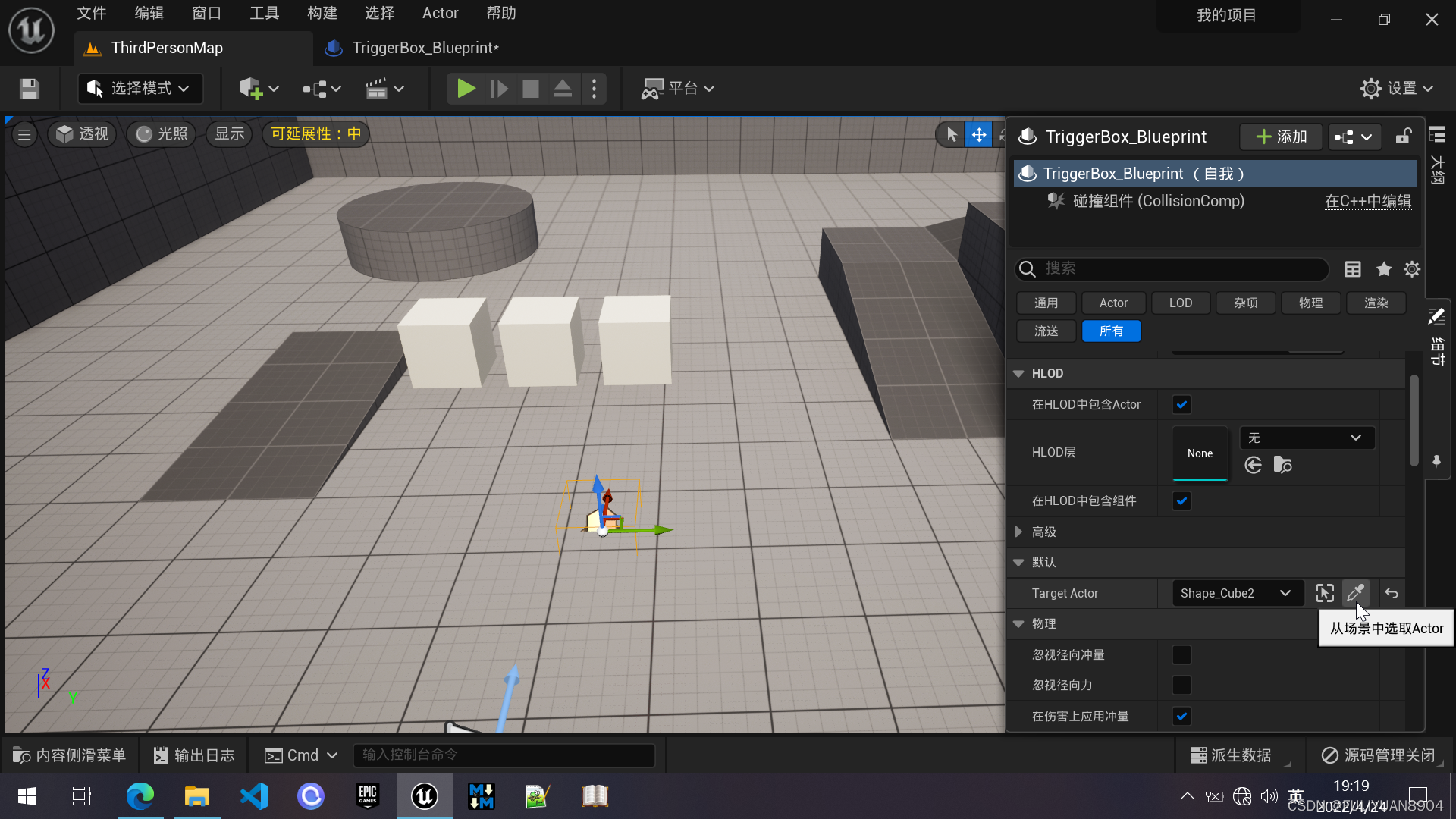Open the 选择模式 mode dropdown
The height and width of the screenshot is (819, 1456).
[140, 89]
